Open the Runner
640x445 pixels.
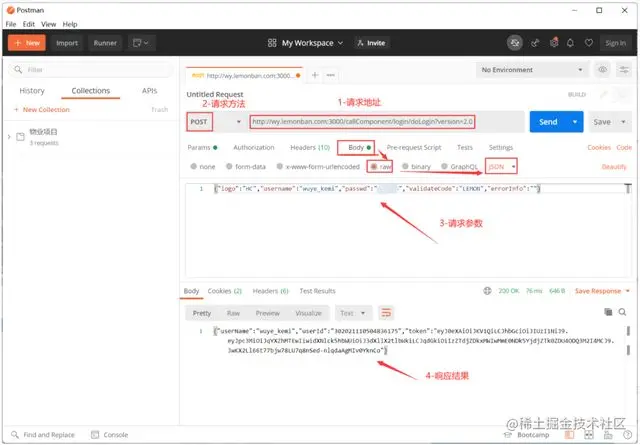pos(105,43)
